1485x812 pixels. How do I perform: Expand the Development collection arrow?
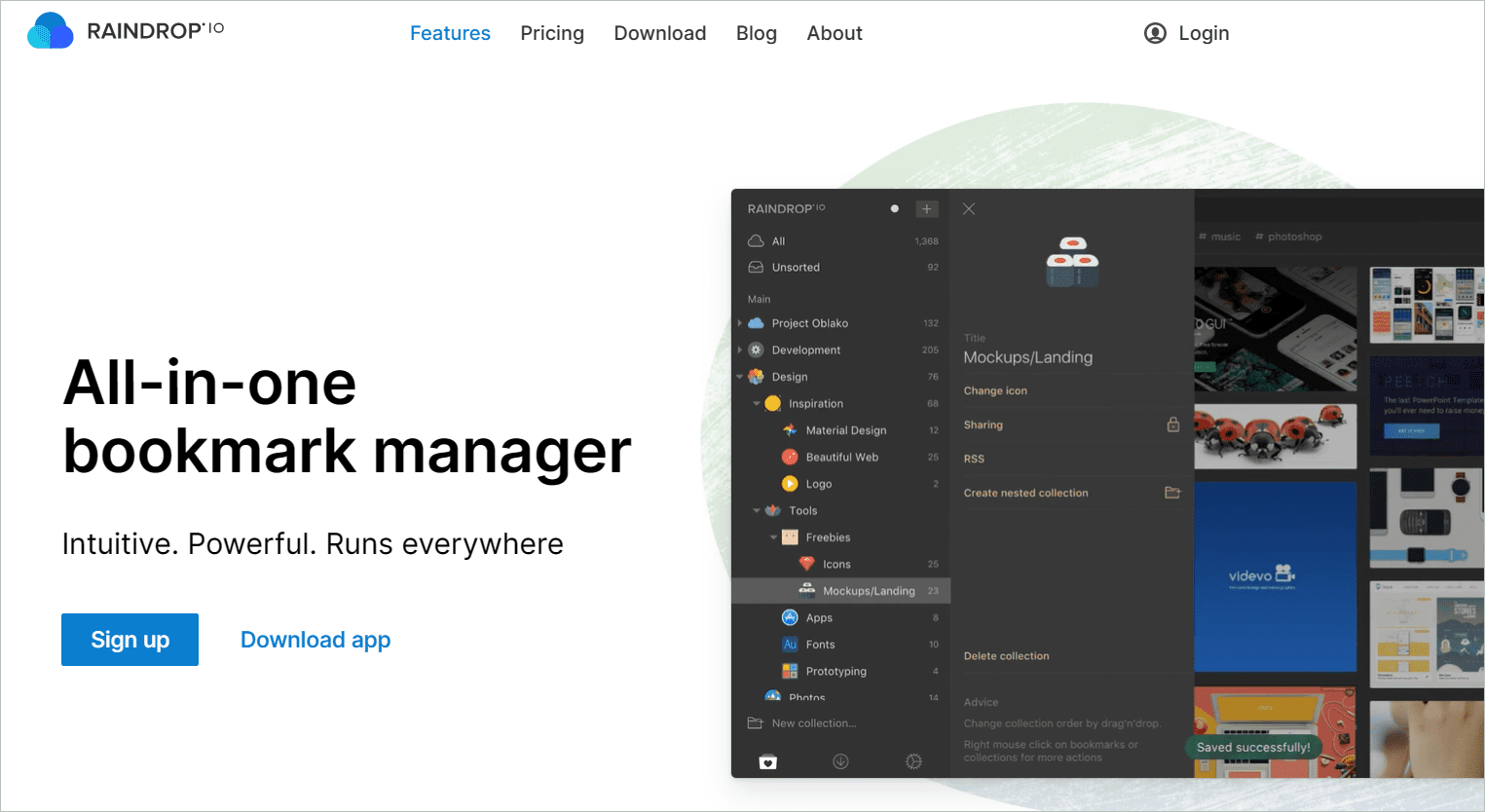[x=740, y=350]
